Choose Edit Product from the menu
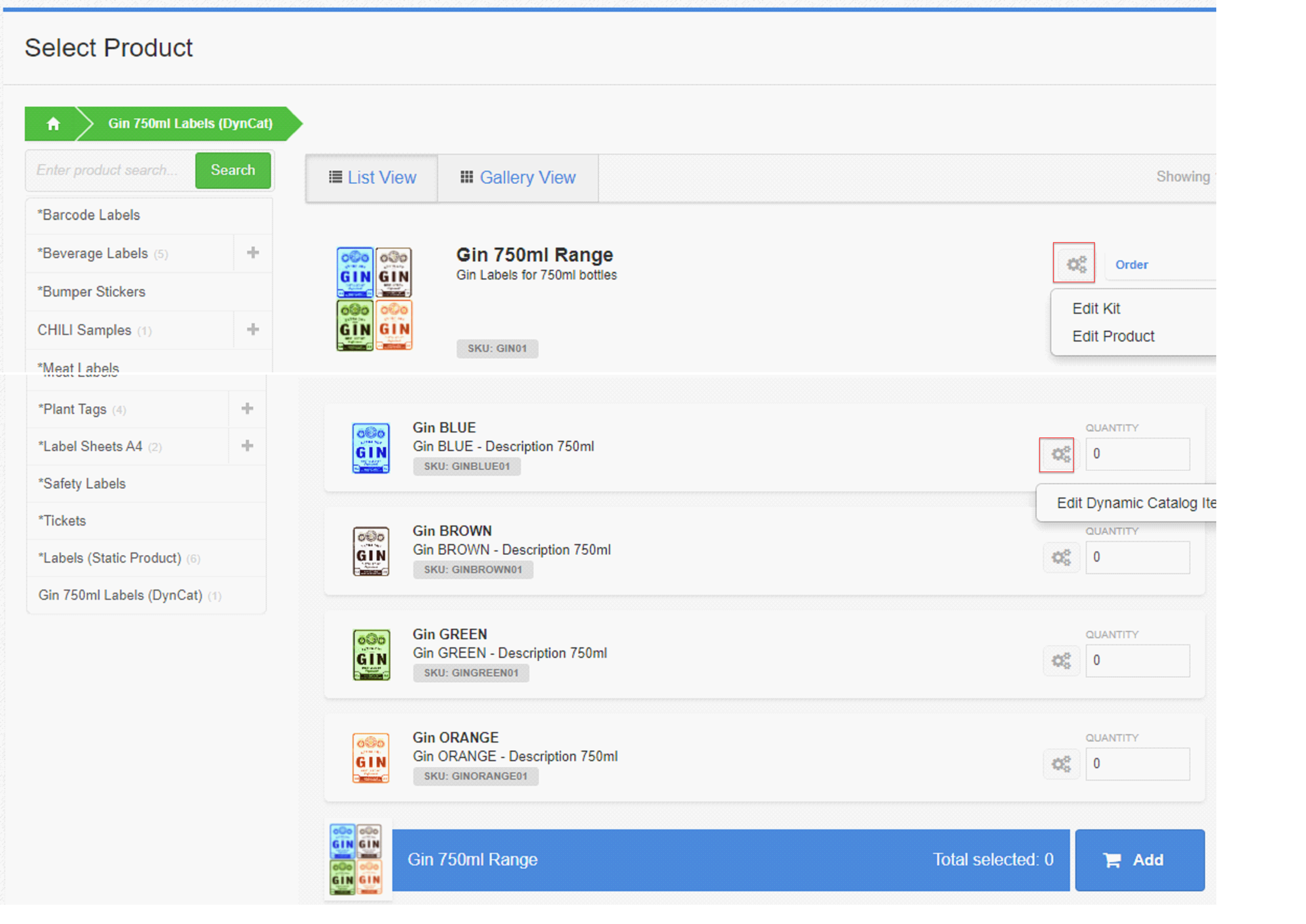 1113,336
